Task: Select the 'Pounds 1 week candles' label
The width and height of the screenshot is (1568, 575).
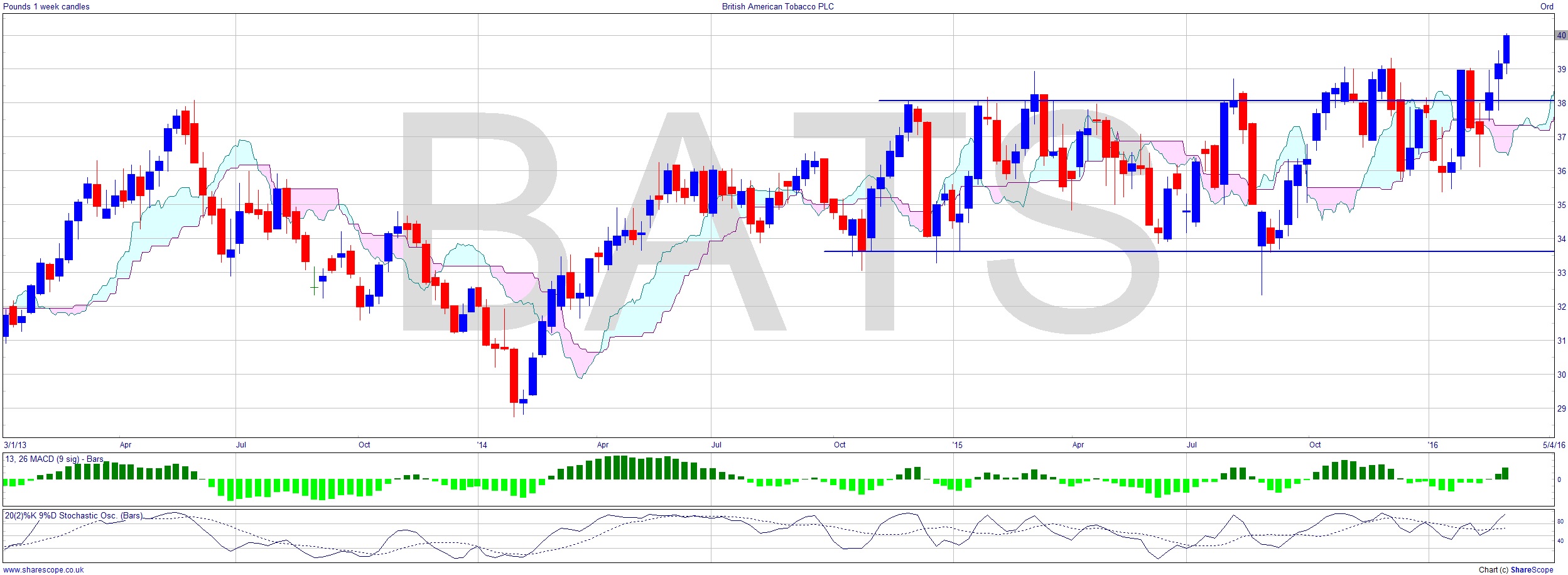Action: click(46, 6)
